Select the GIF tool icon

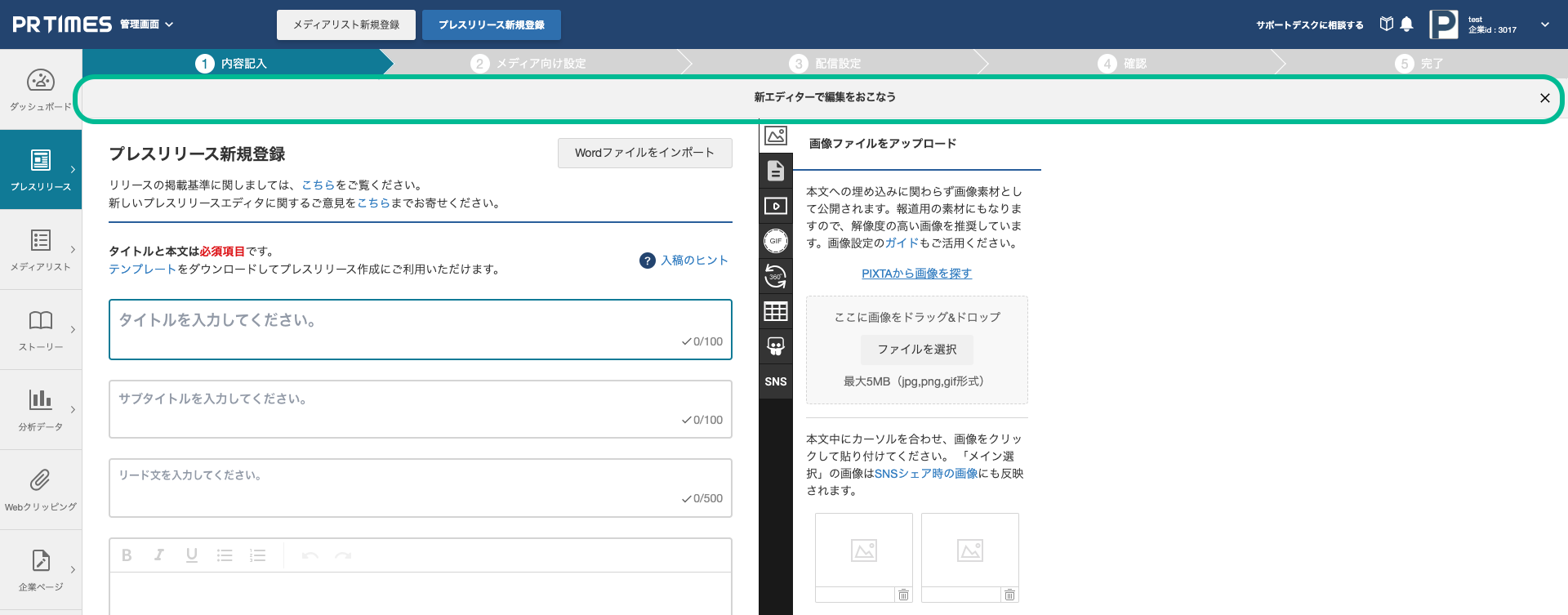click(x=776, y=241)
